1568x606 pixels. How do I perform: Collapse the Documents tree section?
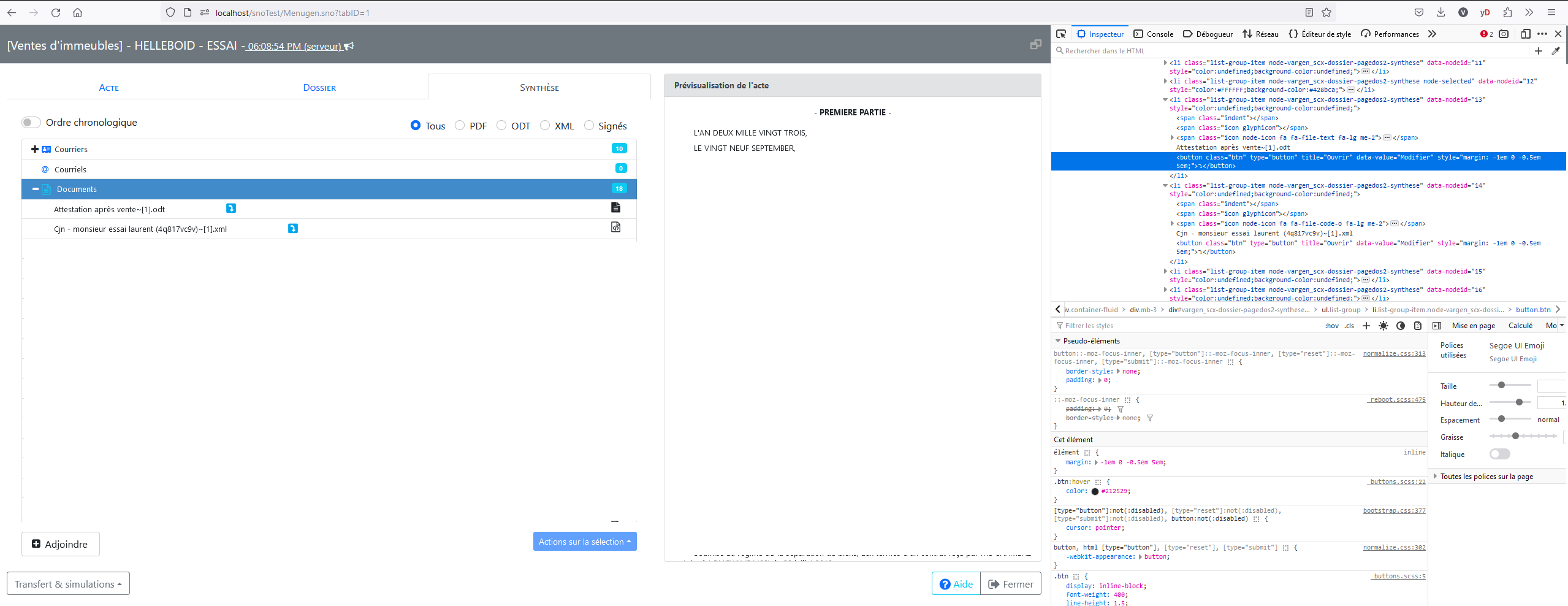coord(35,189)
